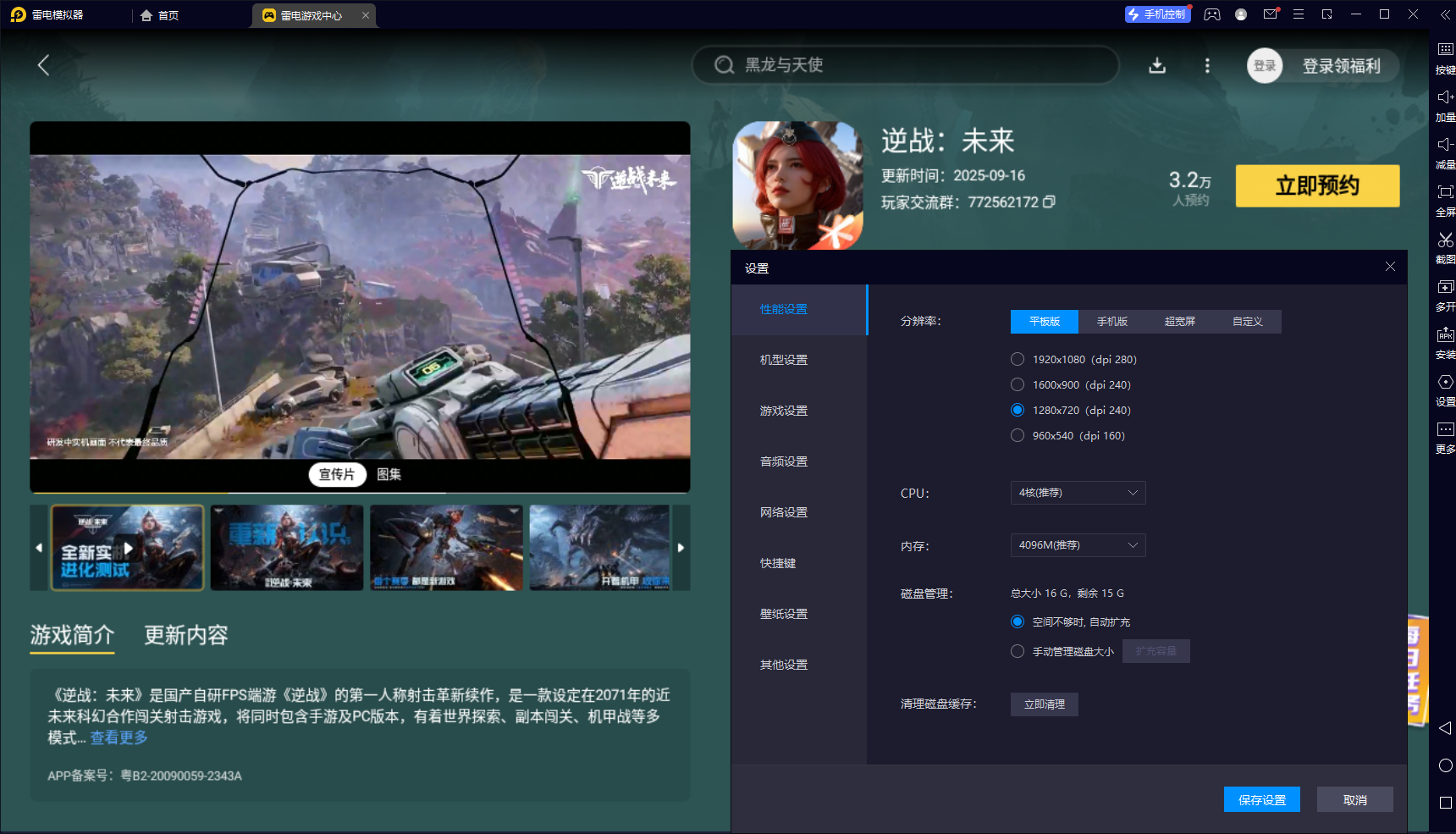
Task: Click the back arrow icon
Action: [44, 65]
